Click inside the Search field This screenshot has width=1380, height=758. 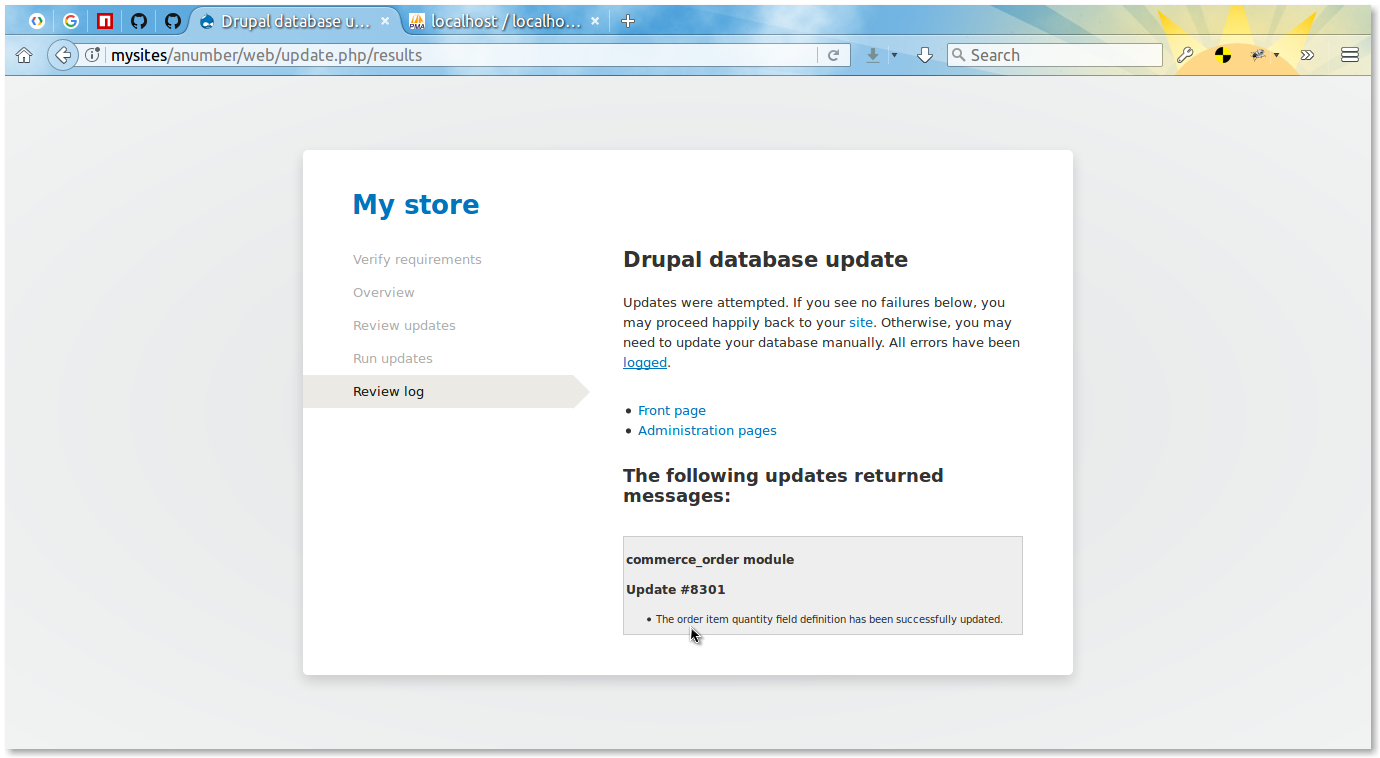(1055, 55)
